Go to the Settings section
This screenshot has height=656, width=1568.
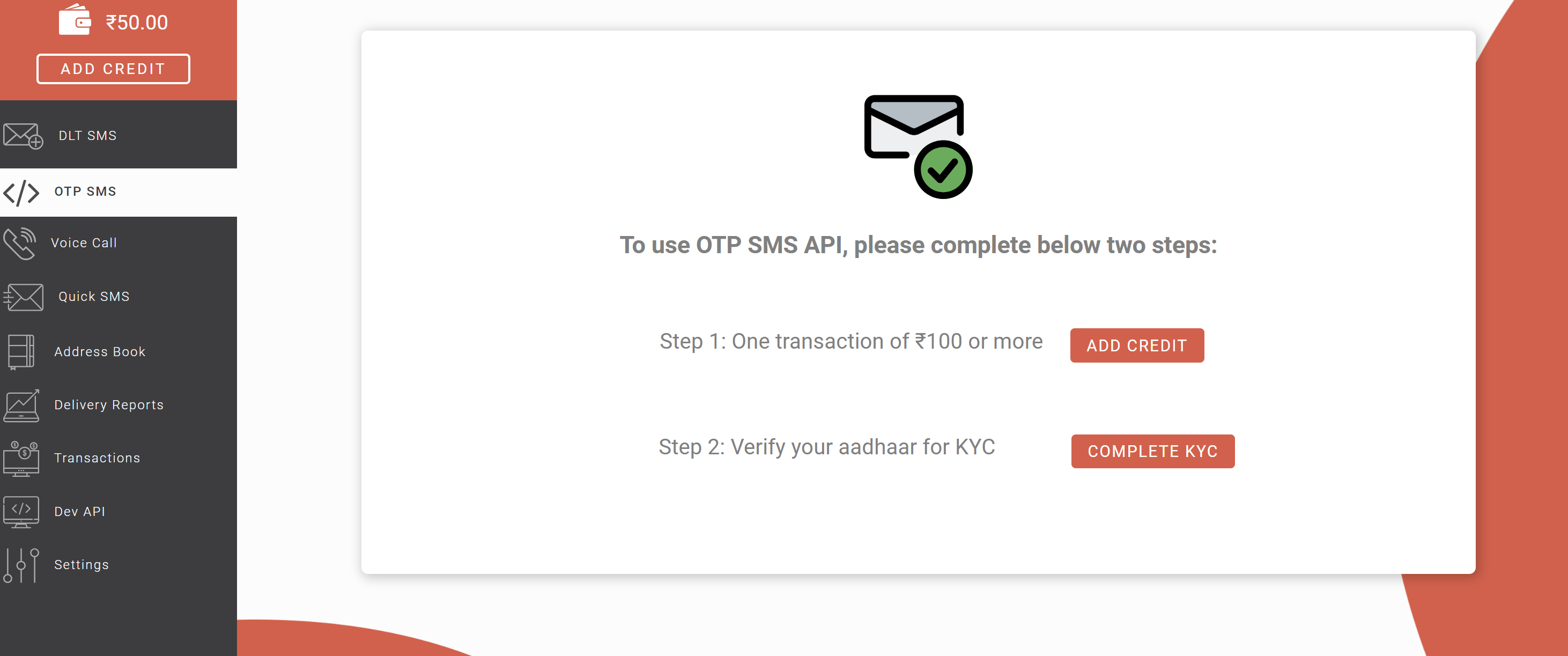coord(81,565)
